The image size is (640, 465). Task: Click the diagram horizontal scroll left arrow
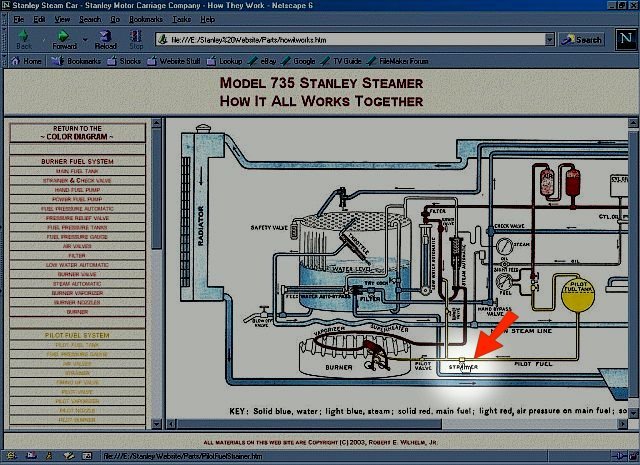tap(171, 424)
